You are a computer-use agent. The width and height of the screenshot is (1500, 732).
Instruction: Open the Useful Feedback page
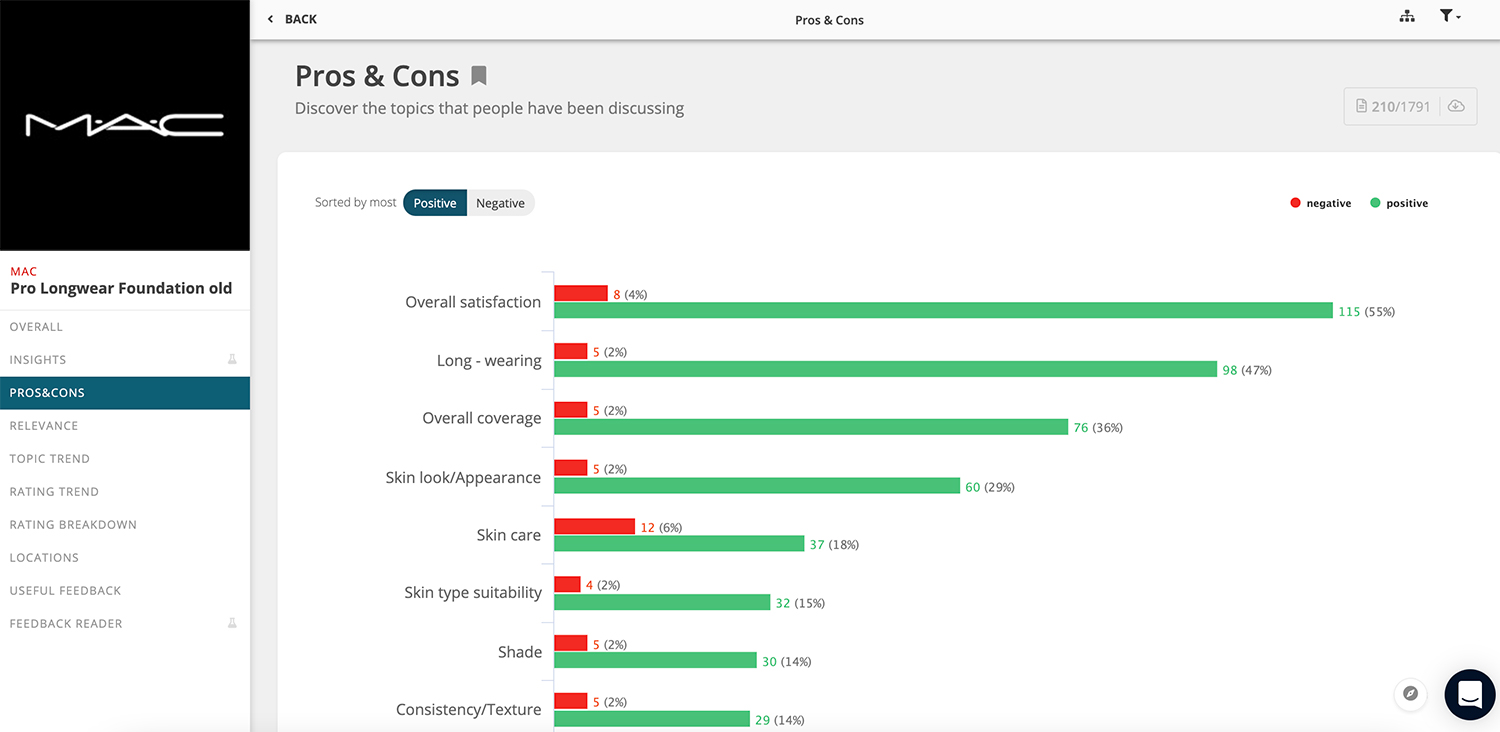65,590
